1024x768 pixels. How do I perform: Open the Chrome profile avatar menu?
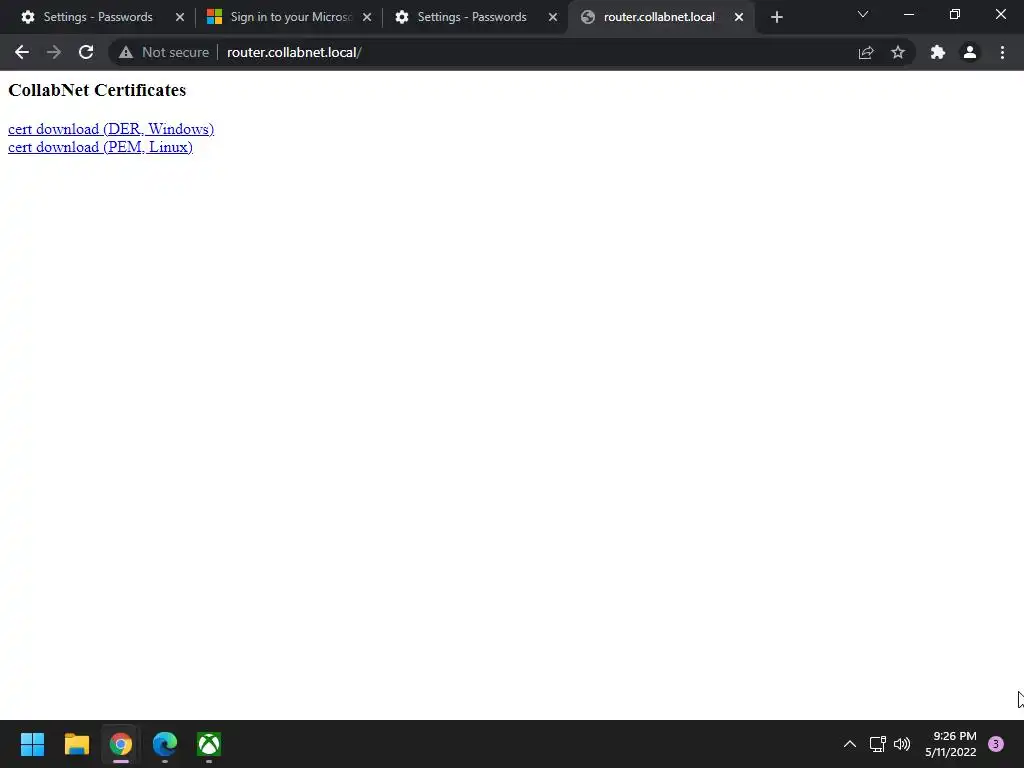(970, 52)
